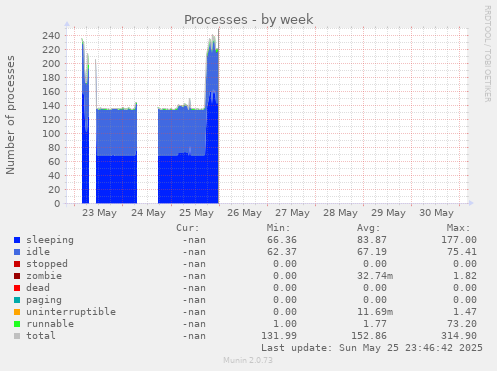
Task: Click the 0 y-axis tick label
Action: tap(57, 204)
